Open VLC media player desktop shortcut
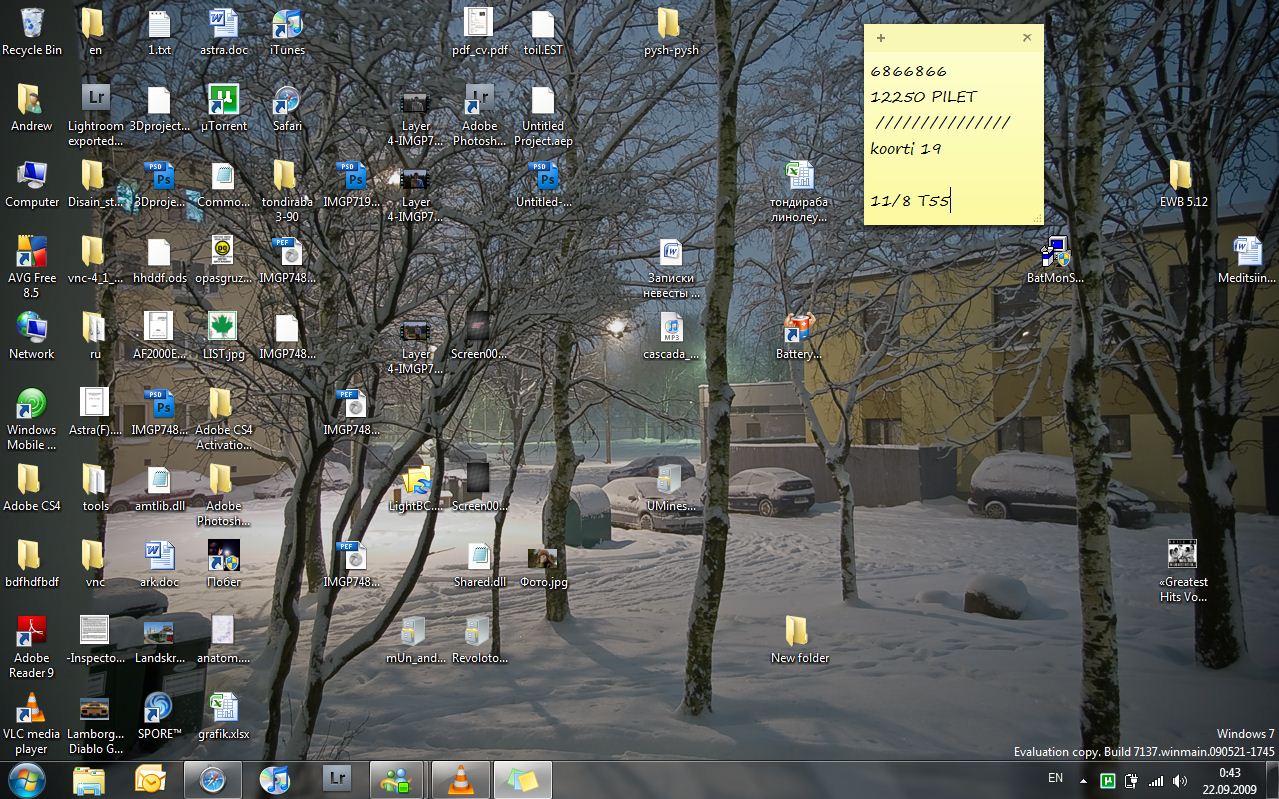 point(31,709)
